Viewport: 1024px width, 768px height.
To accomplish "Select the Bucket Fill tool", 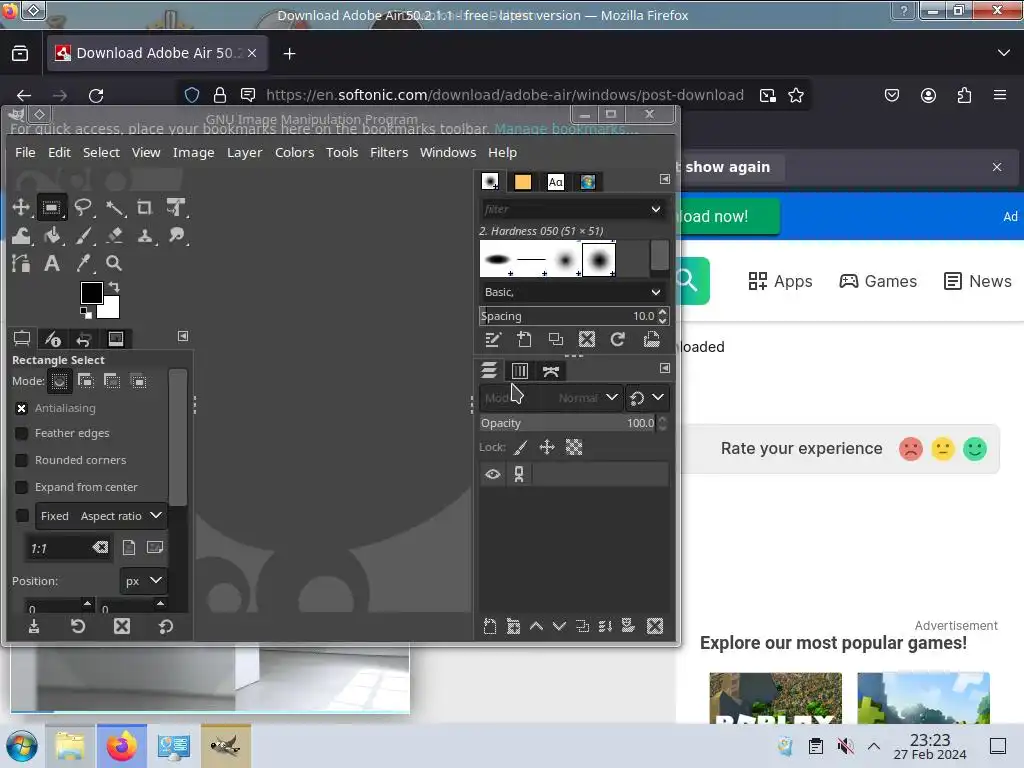I will click(52, 236).
